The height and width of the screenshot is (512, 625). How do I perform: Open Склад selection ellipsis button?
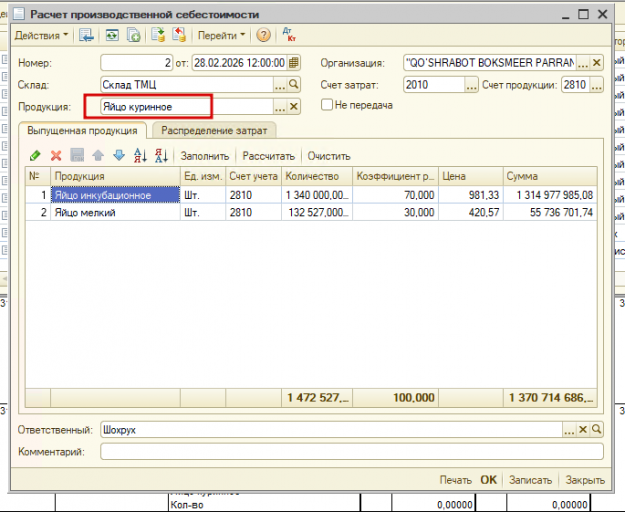pyautogui.click(x=280, y=85)
